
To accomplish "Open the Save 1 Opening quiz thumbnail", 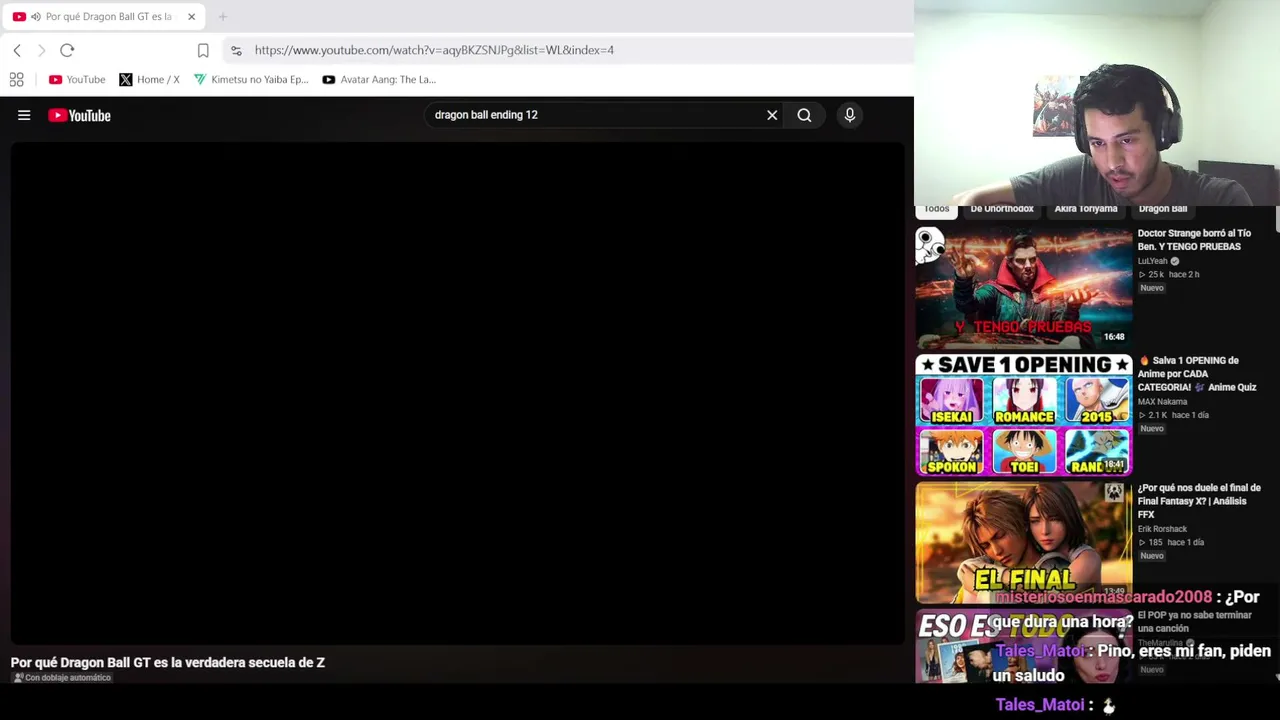I will (x=1024, y=415).
